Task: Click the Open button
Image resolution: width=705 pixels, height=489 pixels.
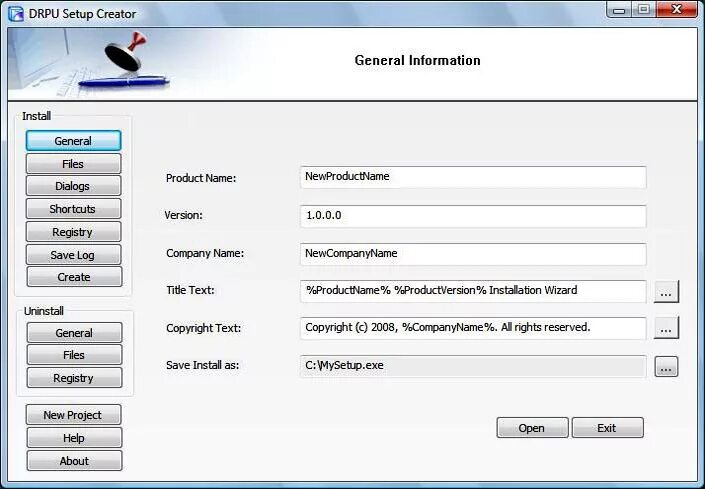Action: click(532, 428)
